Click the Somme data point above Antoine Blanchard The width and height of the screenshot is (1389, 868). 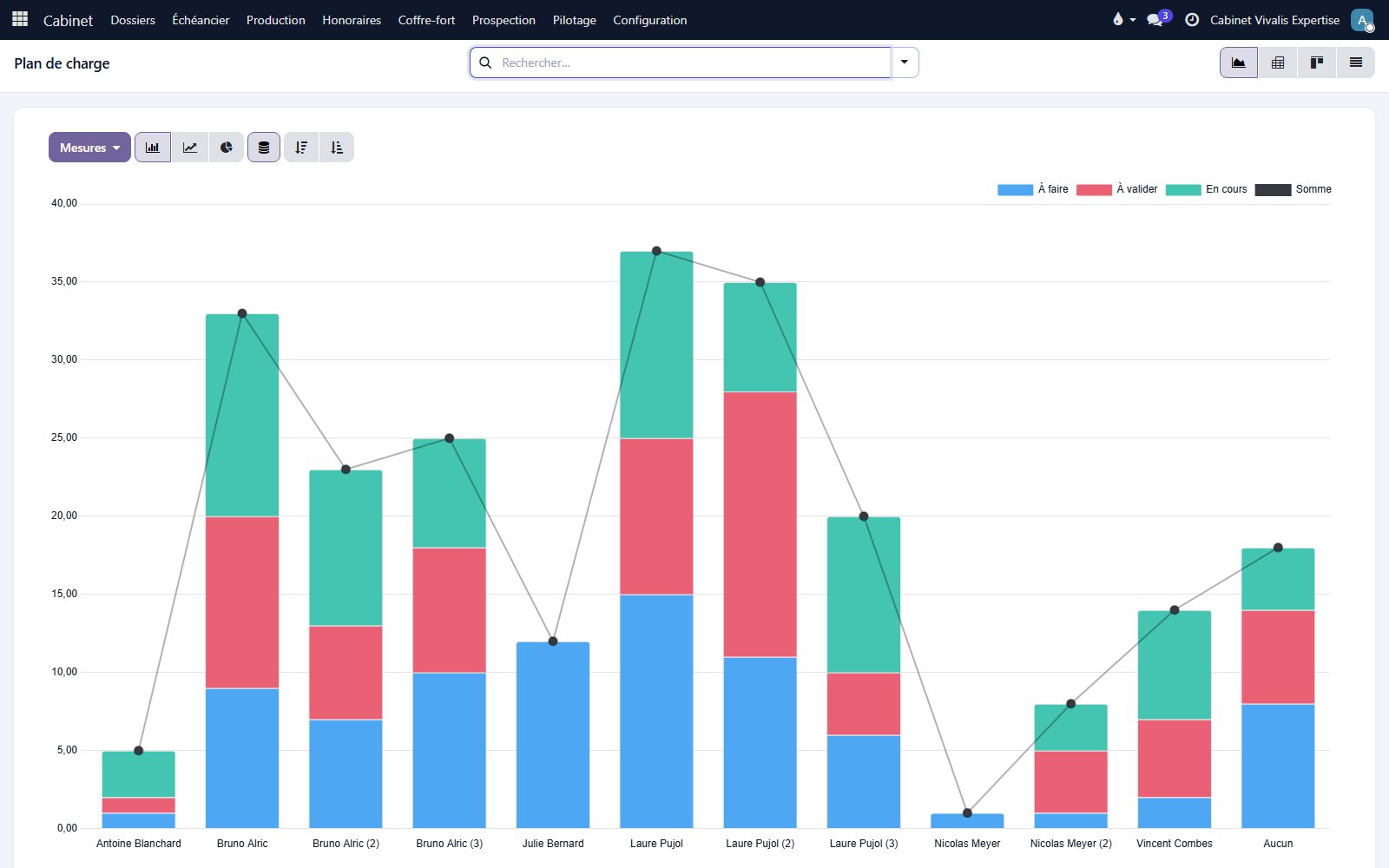pos(139,751)
